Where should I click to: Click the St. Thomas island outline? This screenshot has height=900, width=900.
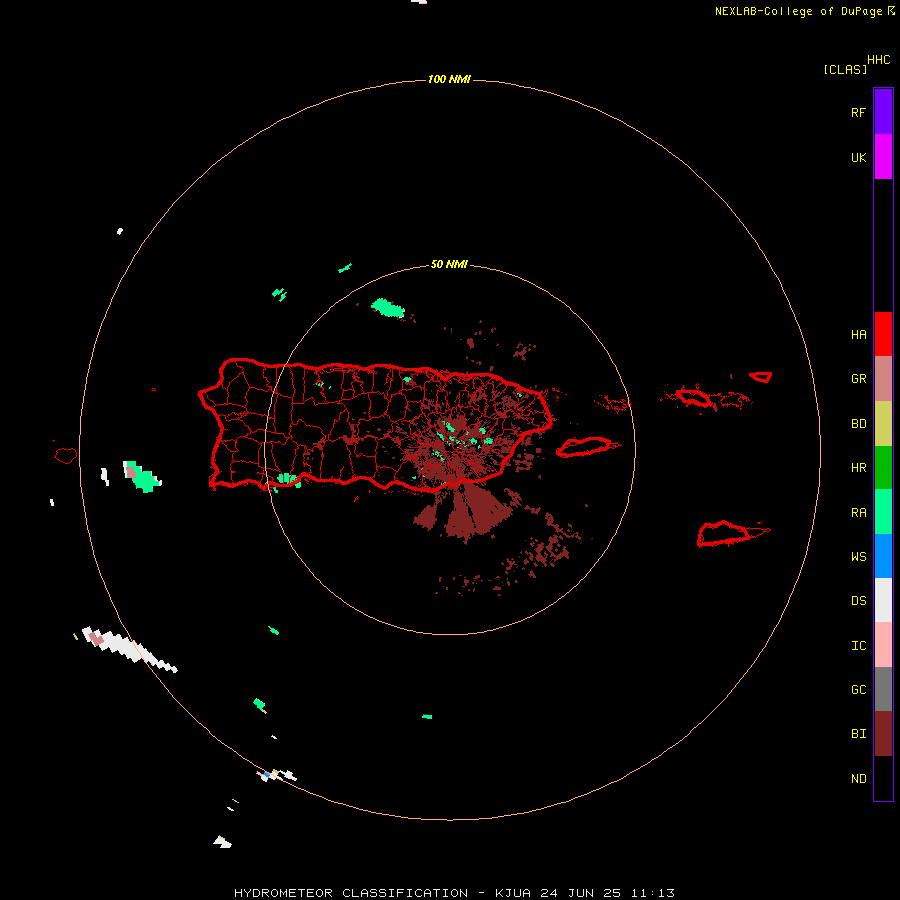[x=694, y=397]
